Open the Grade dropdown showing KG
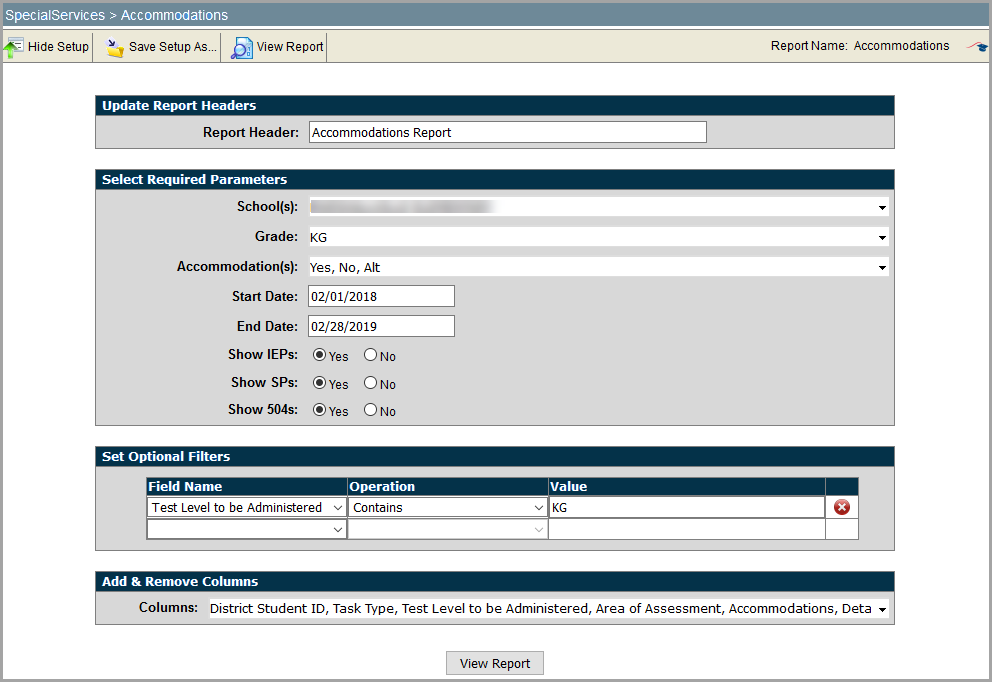992x682 pixels. 598,237
